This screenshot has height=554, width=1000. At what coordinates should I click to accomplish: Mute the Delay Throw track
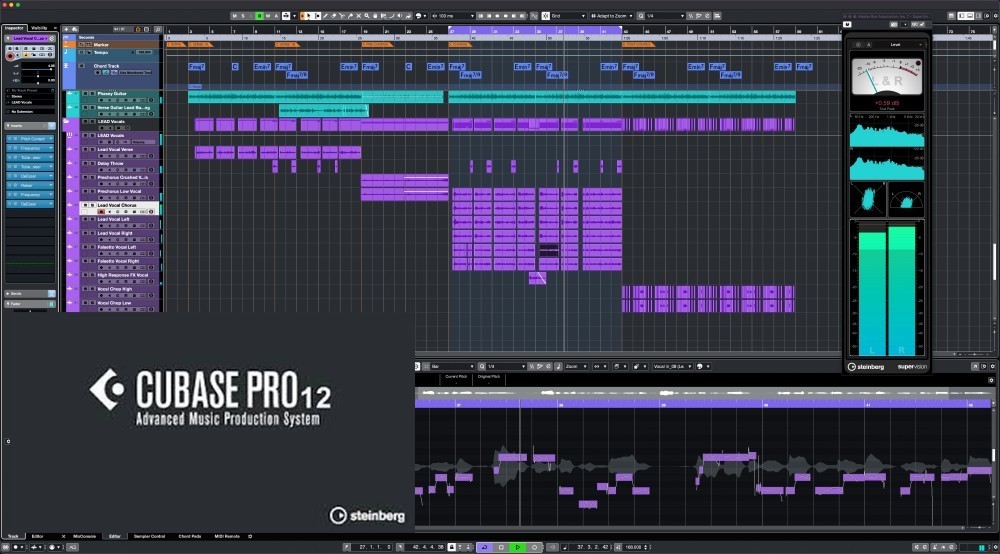pos(85,163)
